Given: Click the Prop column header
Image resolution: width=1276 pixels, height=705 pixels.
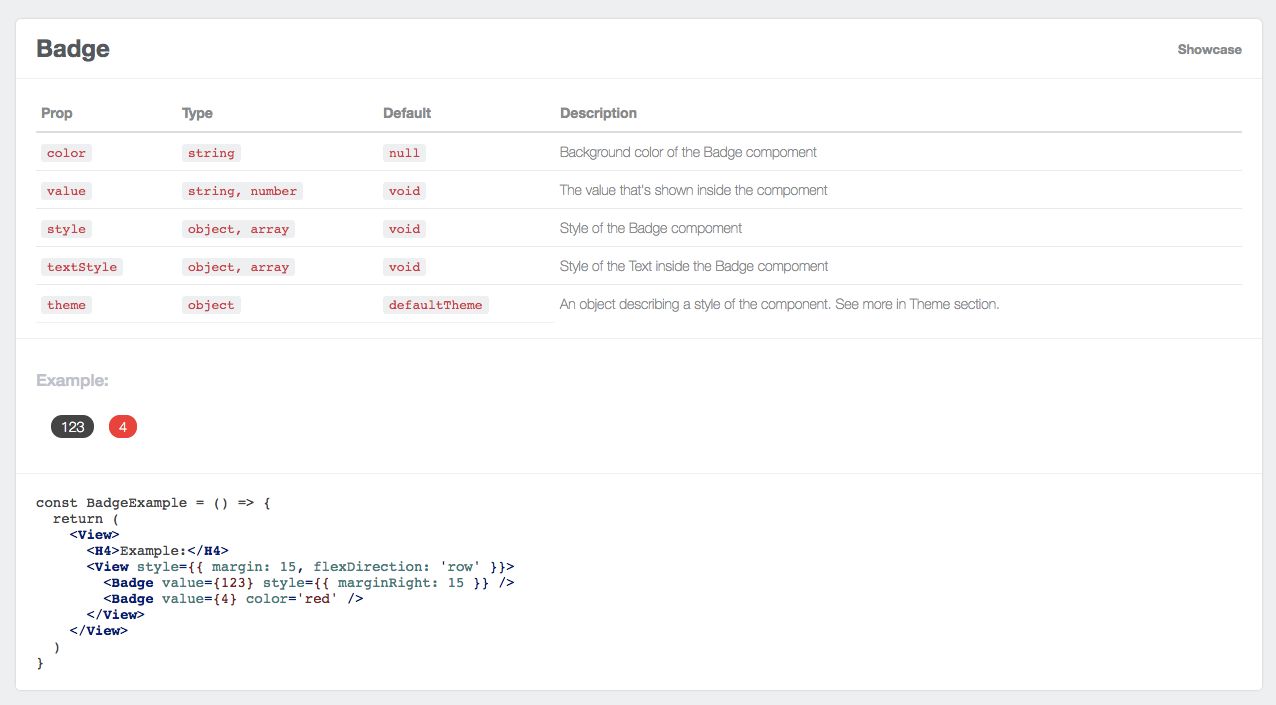Looking at the screenshot, I should [x=57, y=113].
